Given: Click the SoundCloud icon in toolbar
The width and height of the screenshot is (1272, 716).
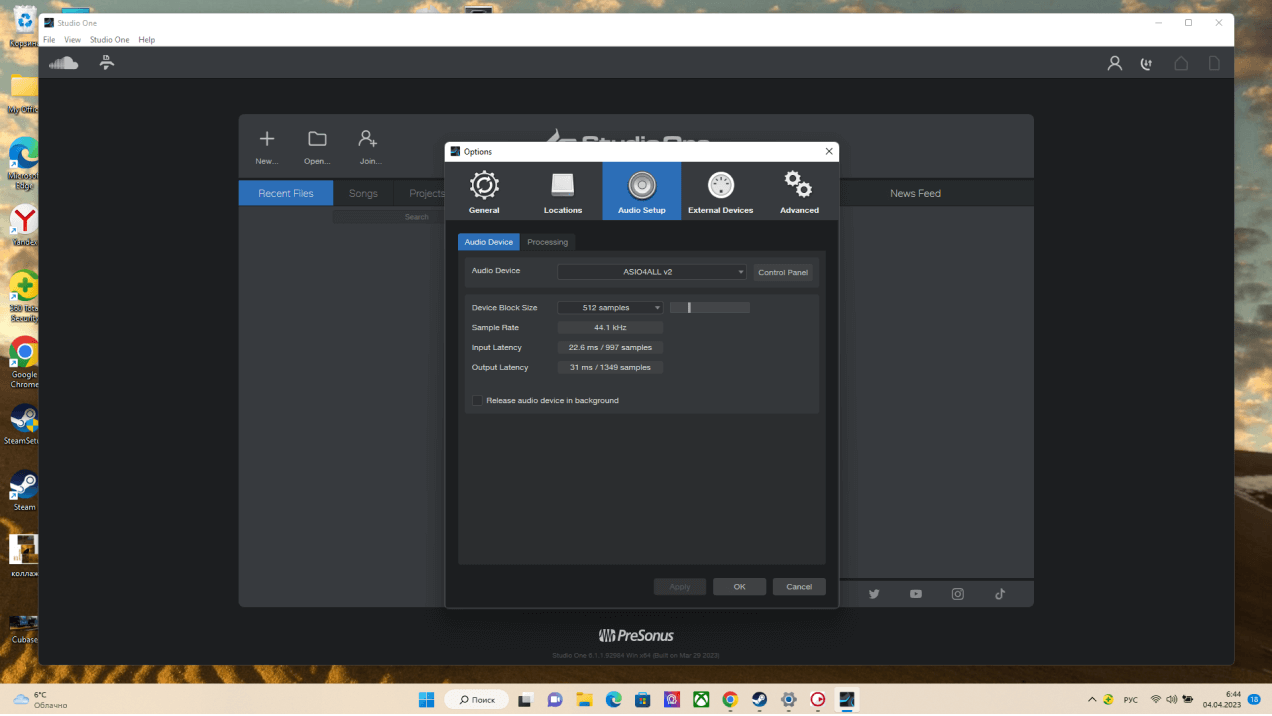Looking at the screenshot, I should (x=64, y=63).
